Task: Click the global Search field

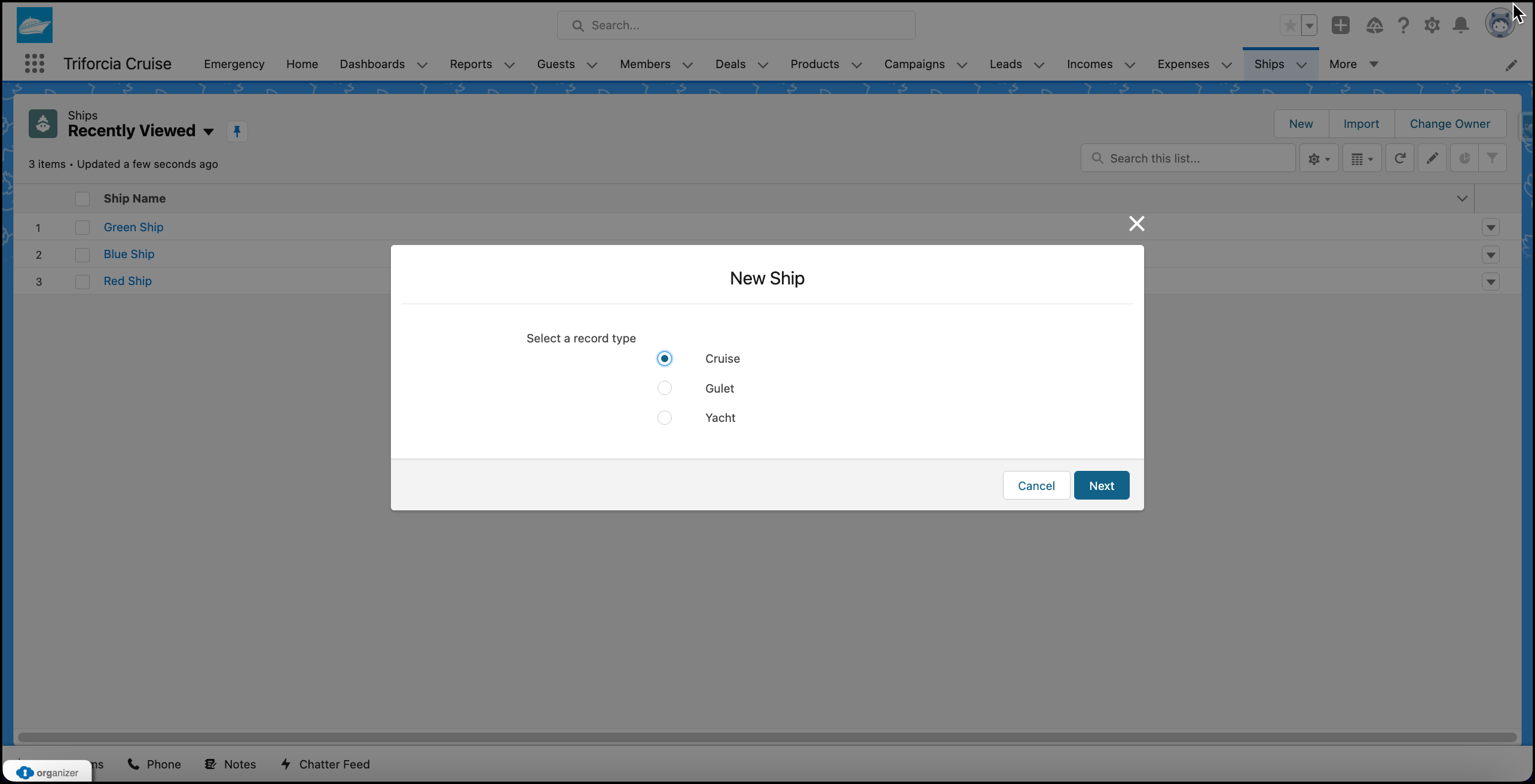Action: tap(736, 25)
